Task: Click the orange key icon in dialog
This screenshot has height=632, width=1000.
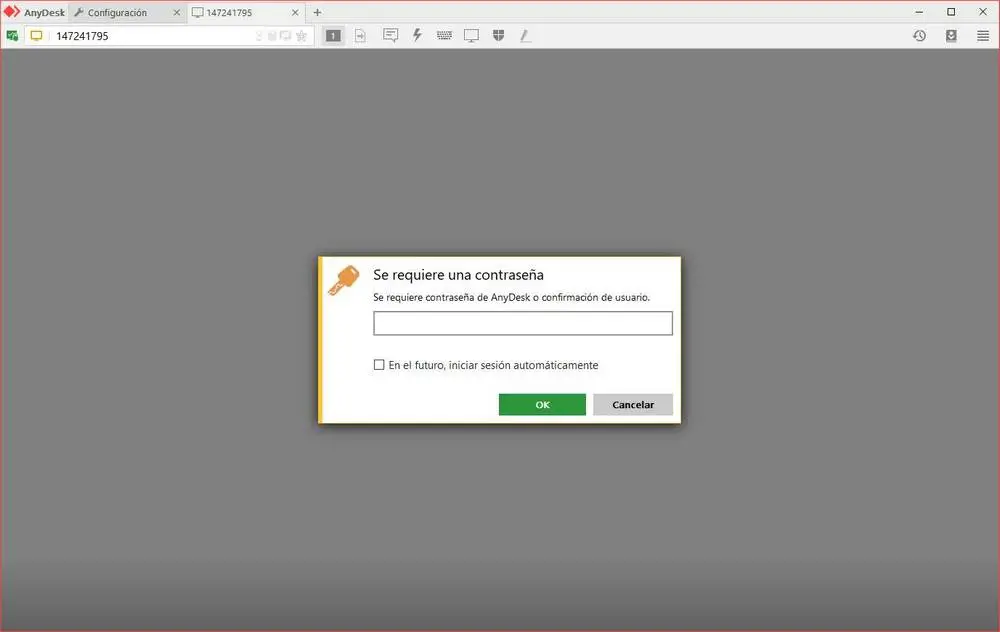Action: [x=344, y=281]
